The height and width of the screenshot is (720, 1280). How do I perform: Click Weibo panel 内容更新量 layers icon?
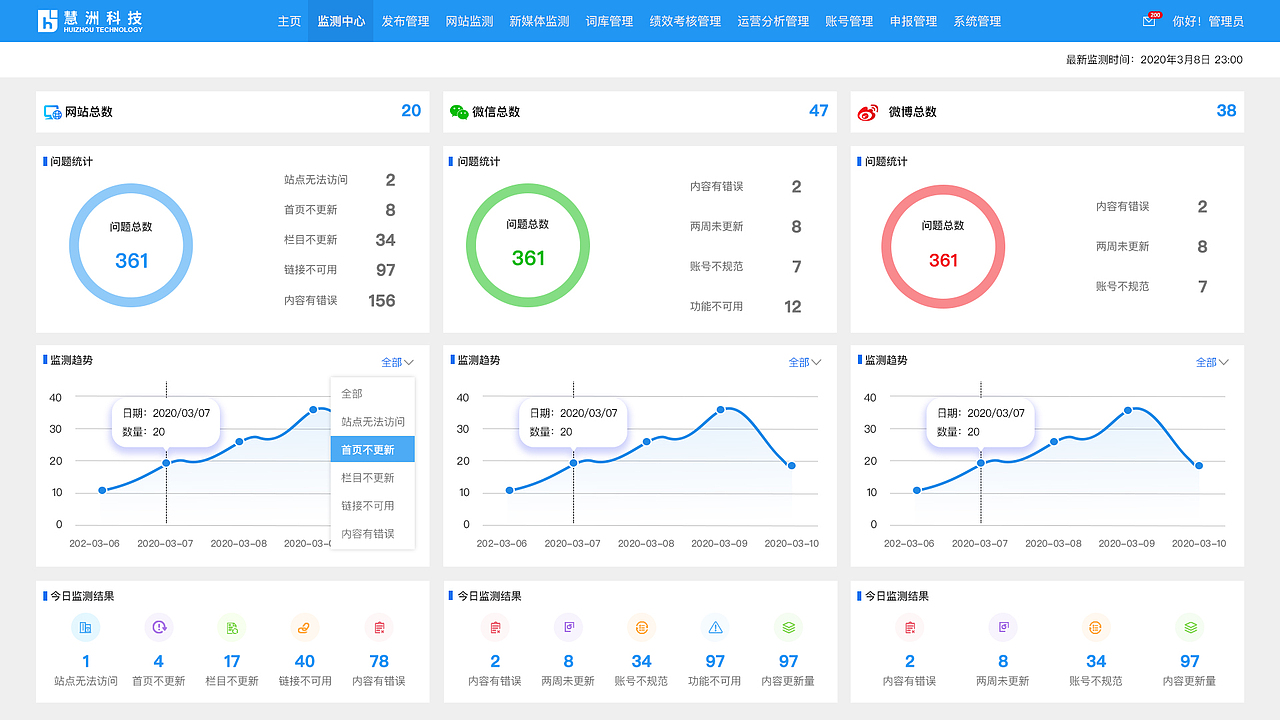tap(1190, 627)
